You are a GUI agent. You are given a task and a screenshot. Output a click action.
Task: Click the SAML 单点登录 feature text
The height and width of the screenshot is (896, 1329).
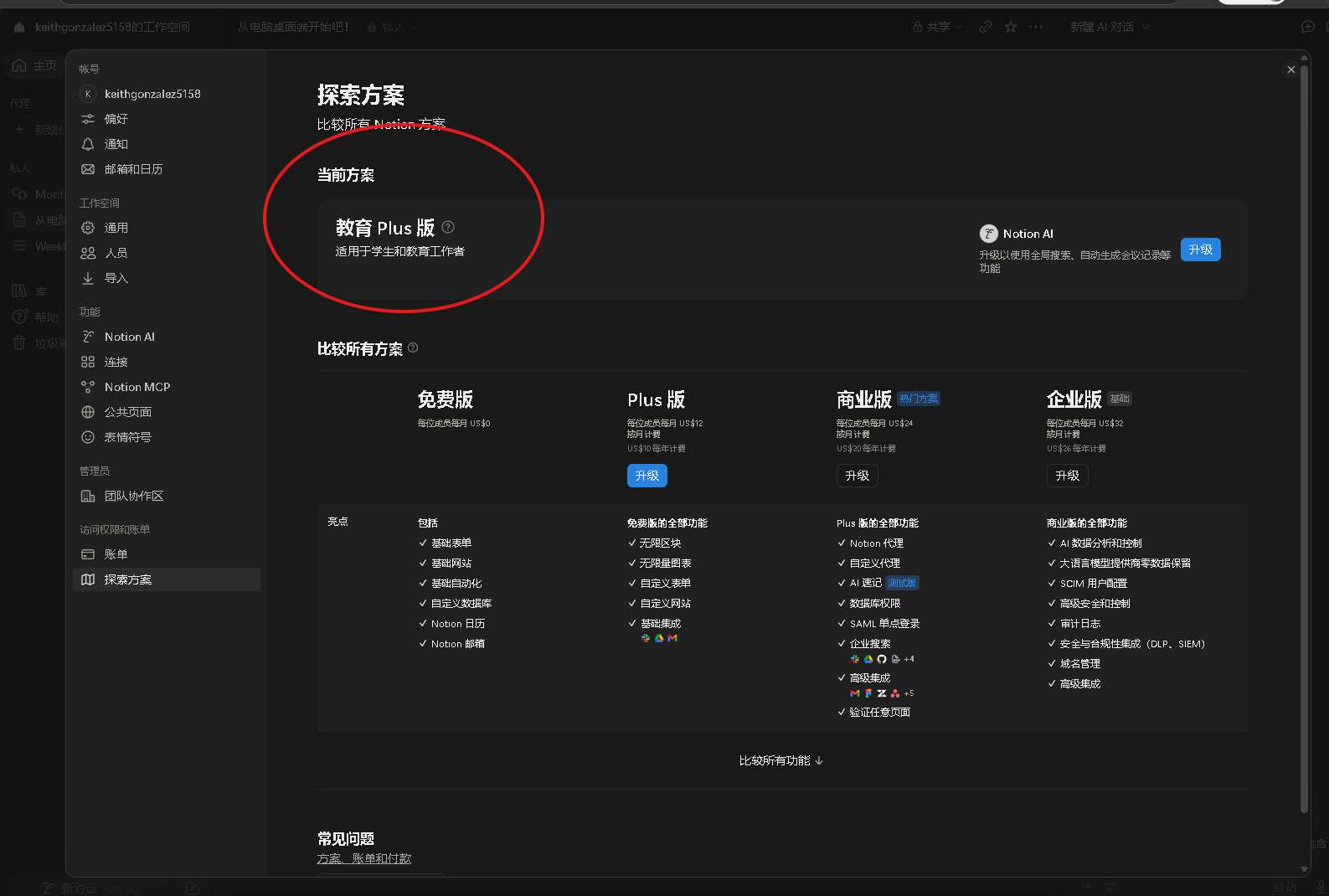(885, 624)
